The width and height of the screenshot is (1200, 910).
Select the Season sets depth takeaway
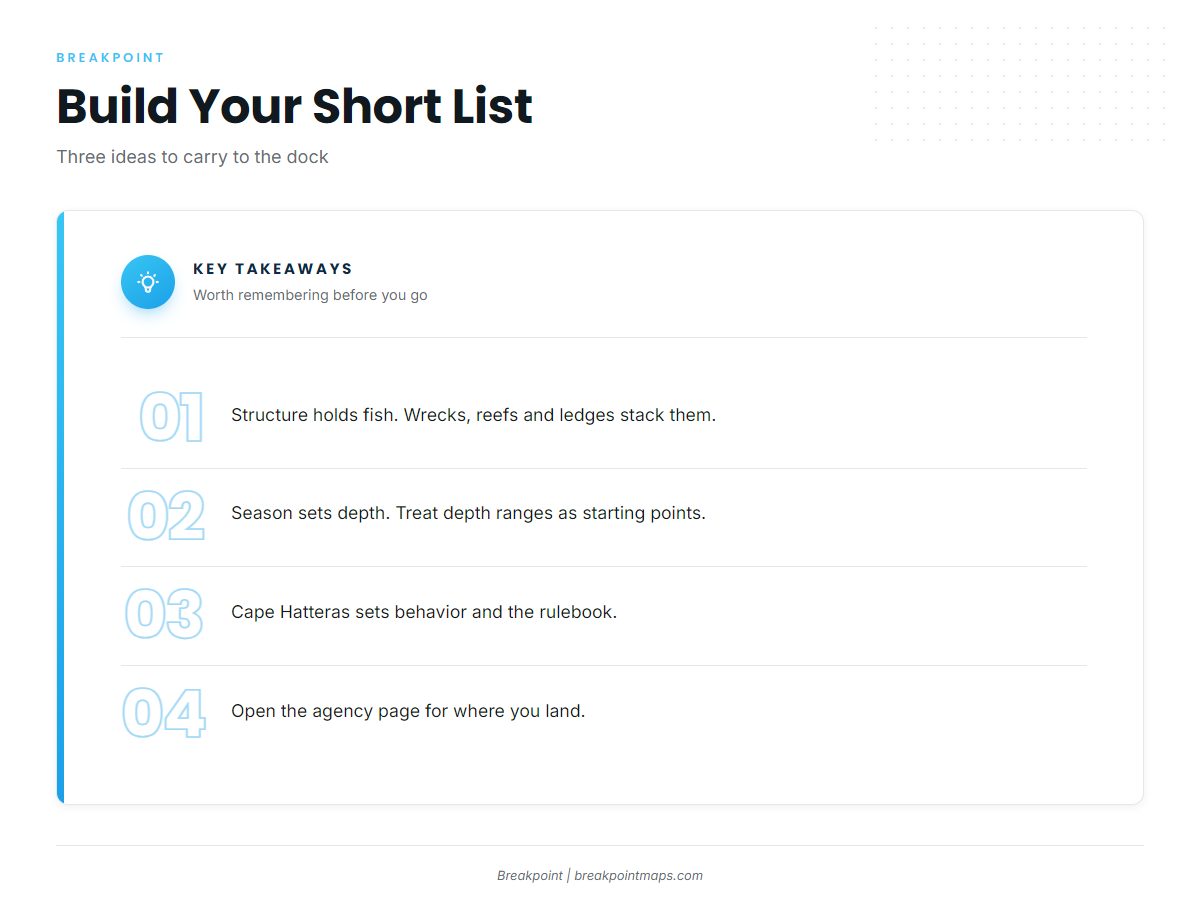(x=468, y=513)
